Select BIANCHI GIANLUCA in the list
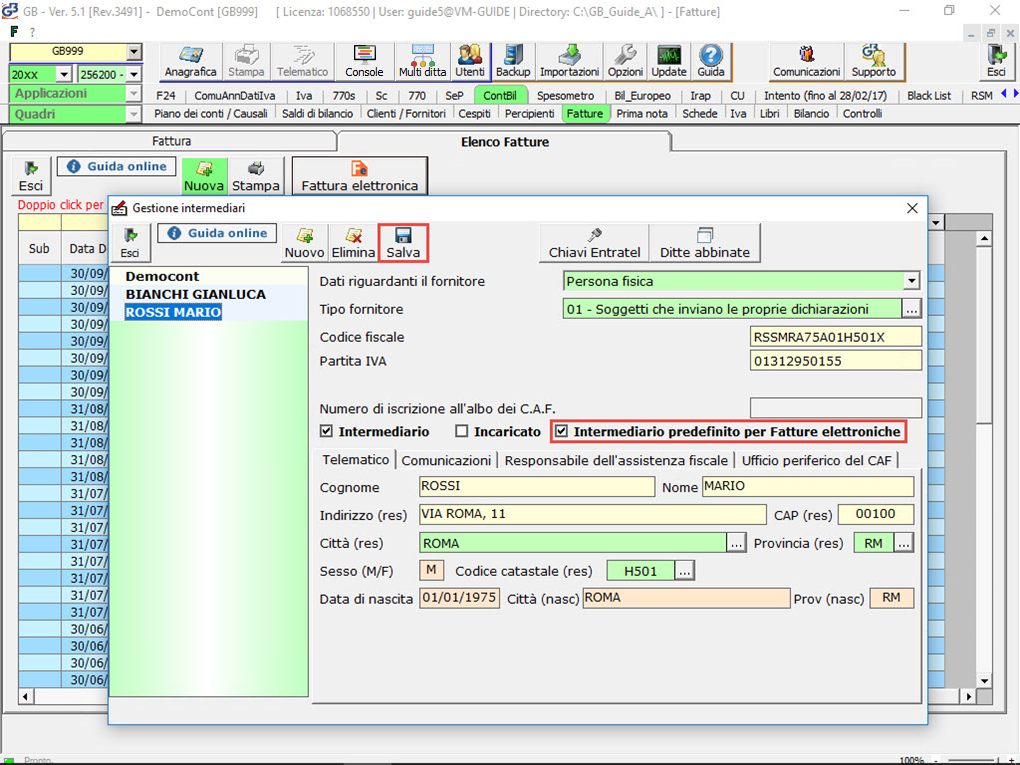Image resolution: width=1020 pixels, height=765 pixels. point(196,294)
